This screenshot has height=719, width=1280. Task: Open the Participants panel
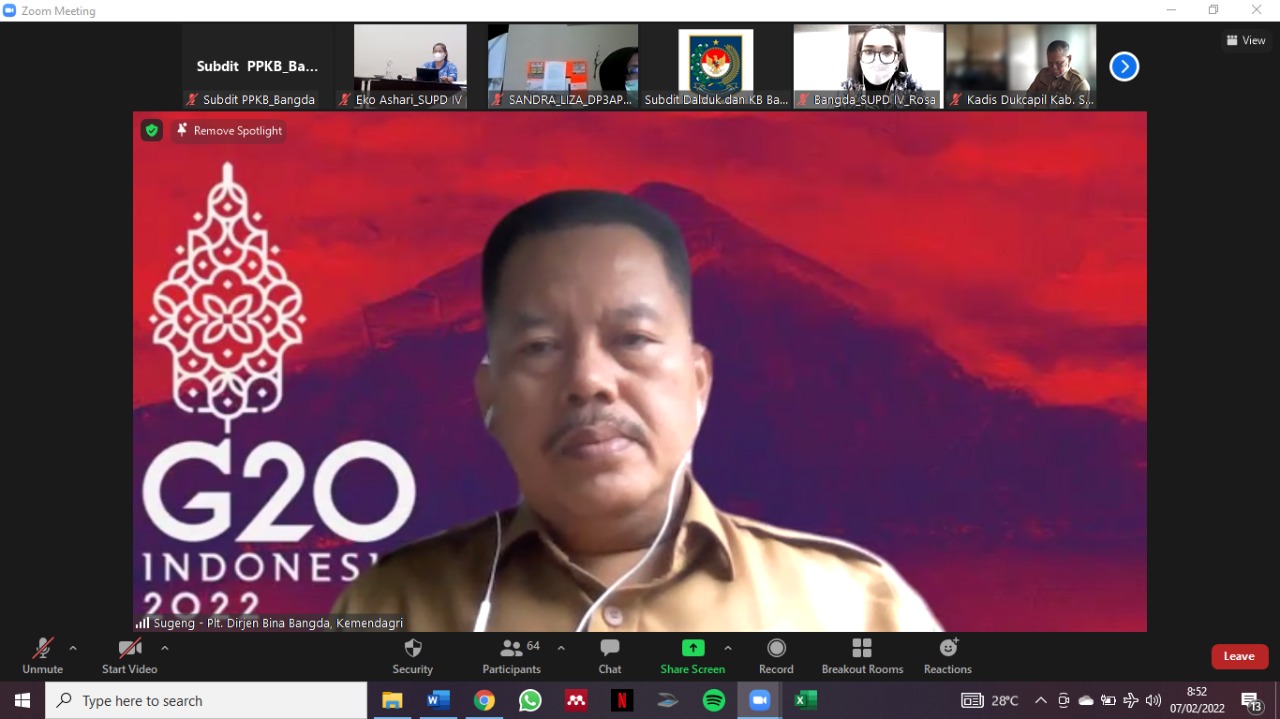click(x=512, y=656)
